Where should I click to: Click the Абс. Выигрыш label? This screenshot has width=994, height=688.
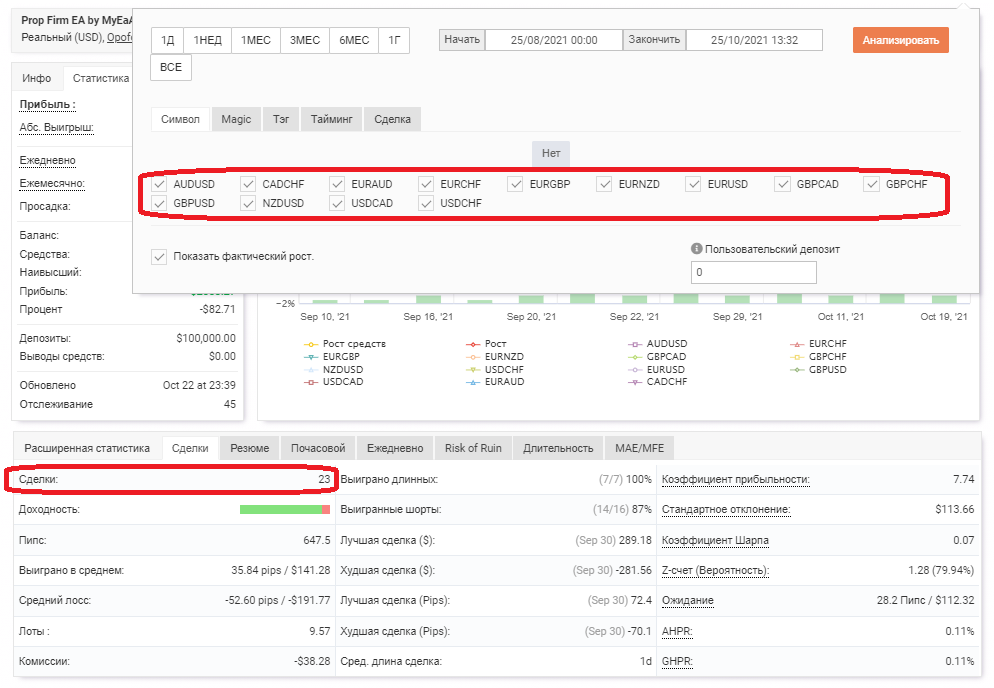tap(56, 127)
